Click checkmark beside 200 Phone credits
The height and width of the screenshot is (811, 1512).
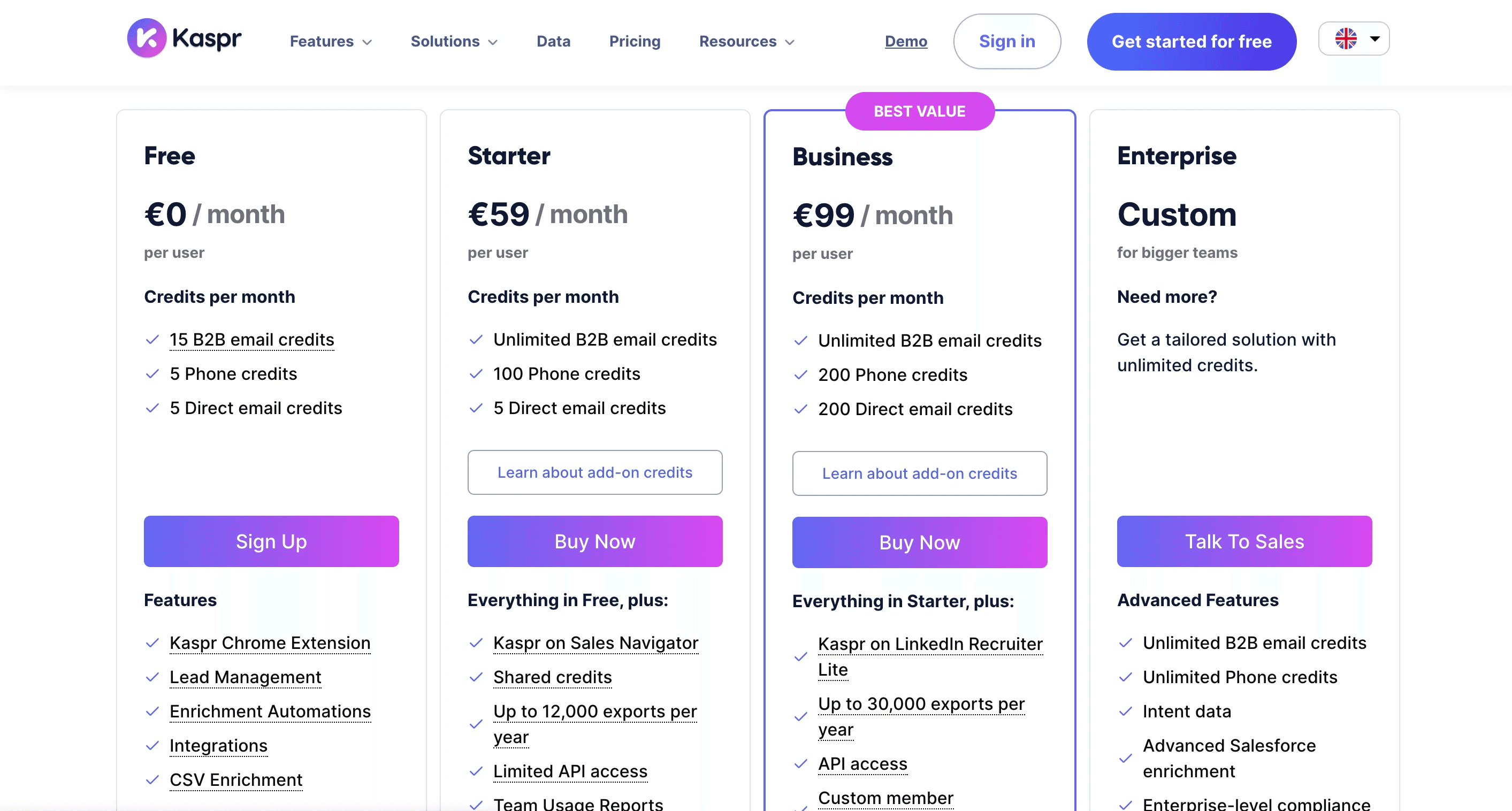pyautogui.click(x=801, y=375)
